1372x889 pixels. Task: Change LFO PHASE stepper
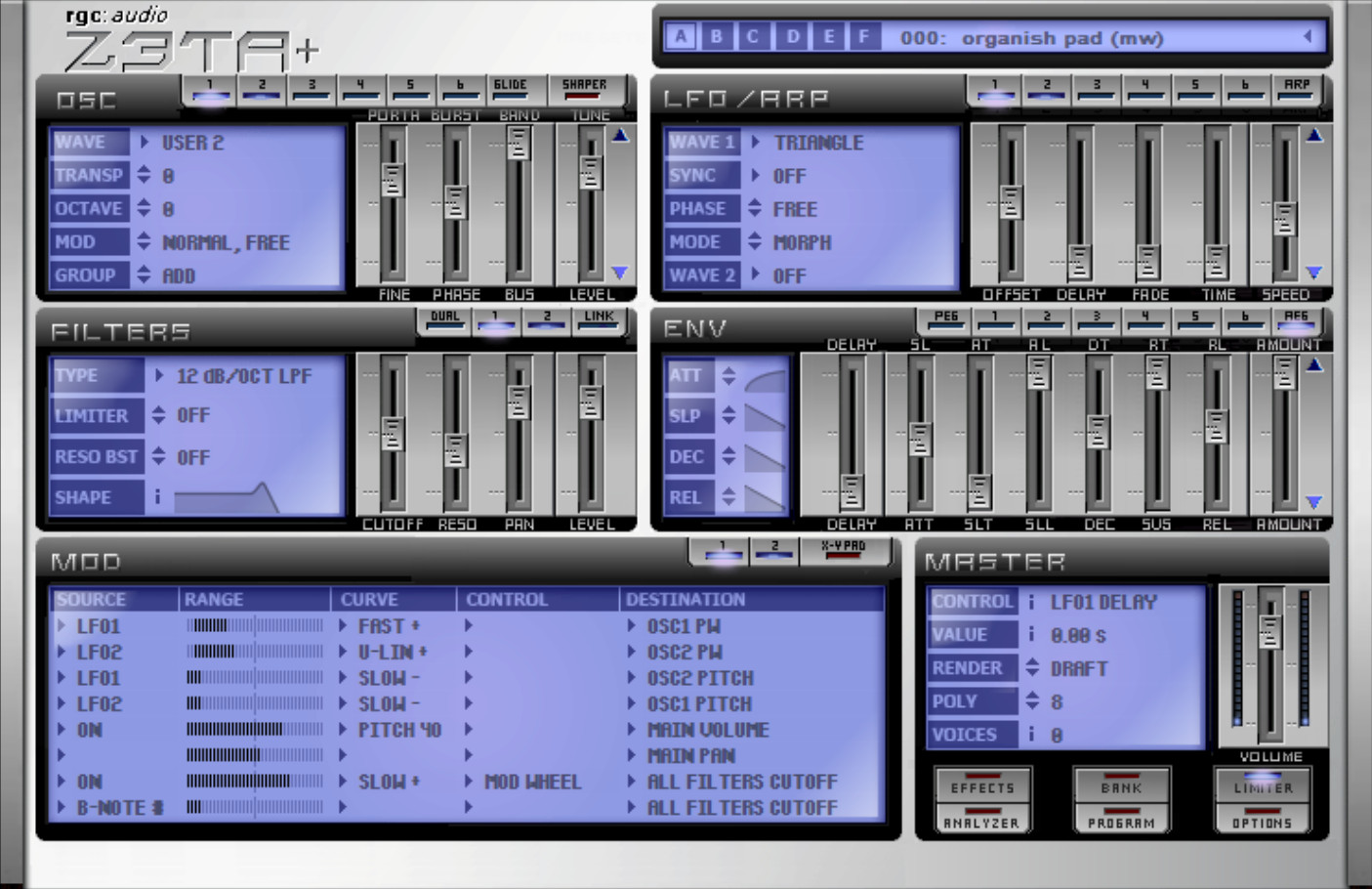click(755, 209)
